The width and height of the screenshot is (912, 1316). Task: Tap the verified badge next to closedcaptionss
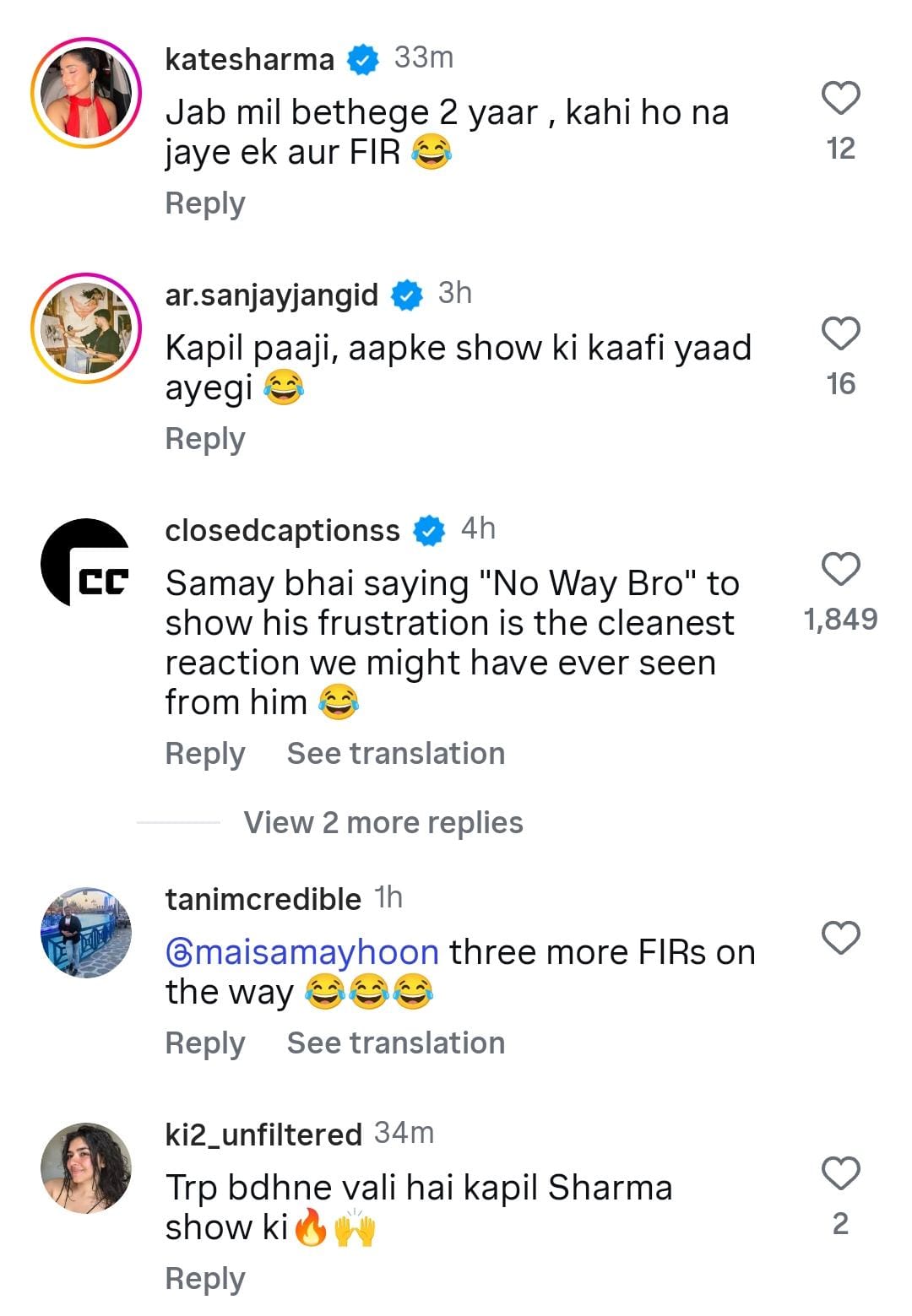tap(429, 530)
